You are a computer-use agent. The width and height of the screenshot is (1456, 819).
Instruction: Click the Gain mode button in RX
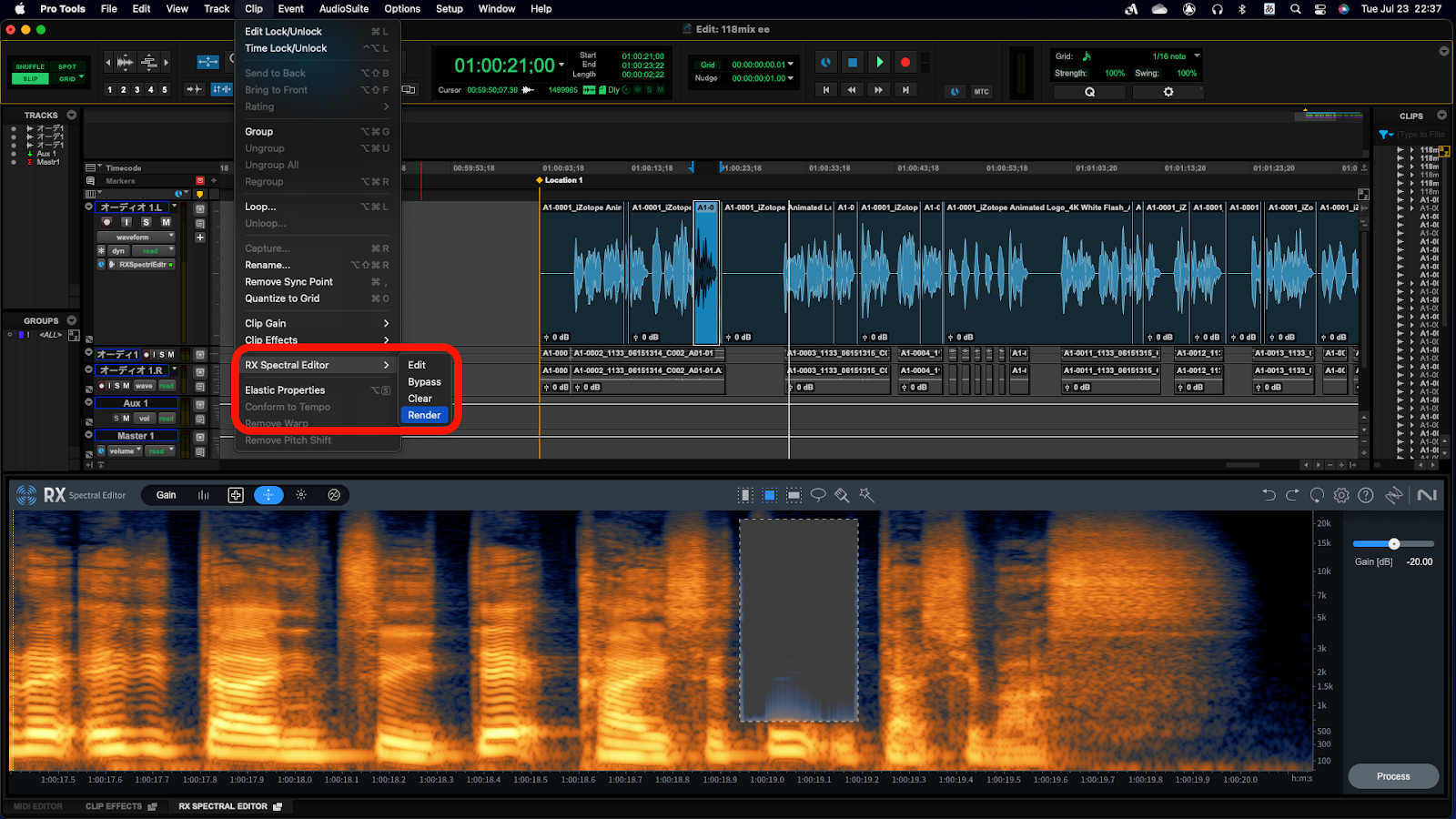pos(167,495)
